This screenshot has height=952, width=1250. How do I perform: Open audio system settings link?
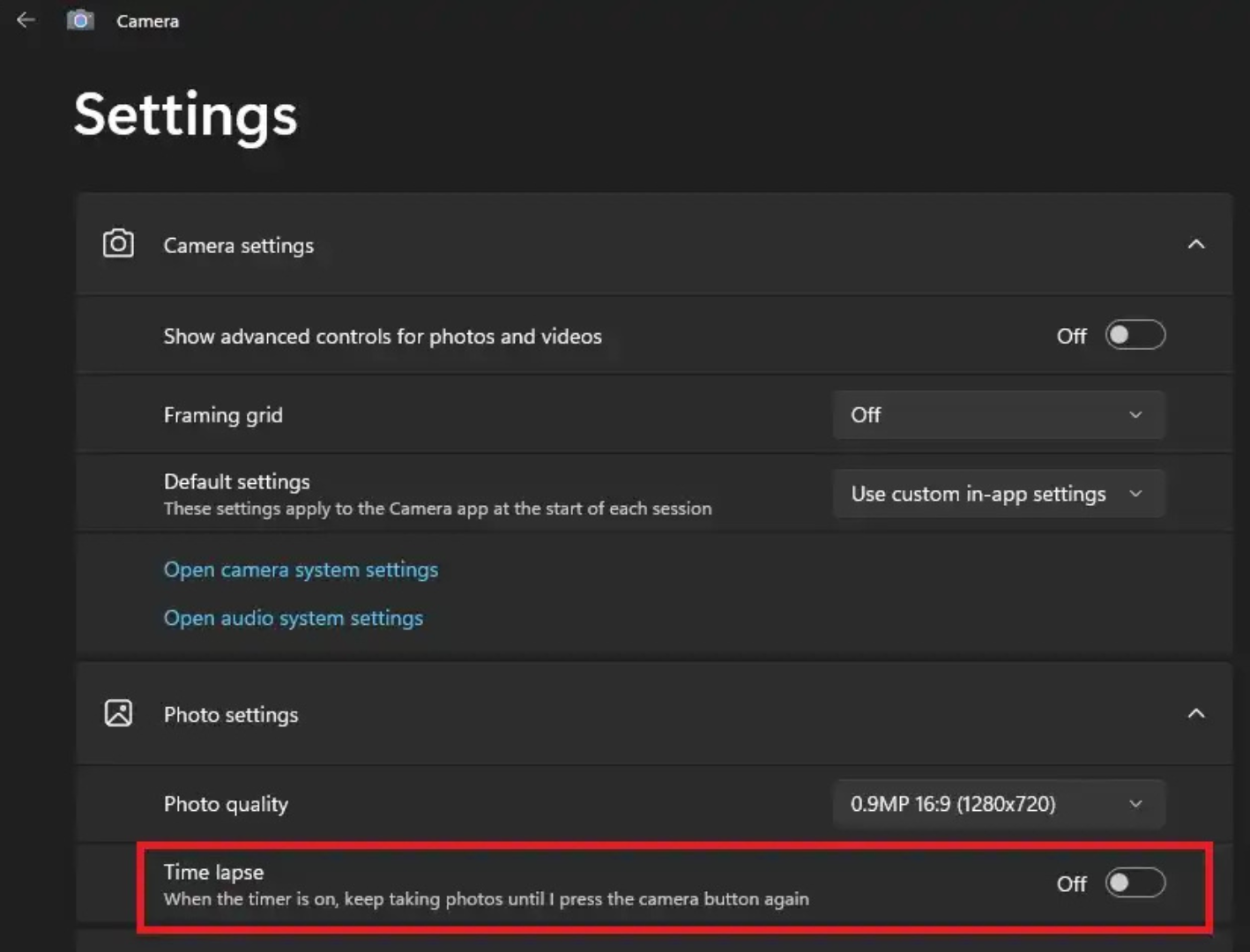pos(293,619)
